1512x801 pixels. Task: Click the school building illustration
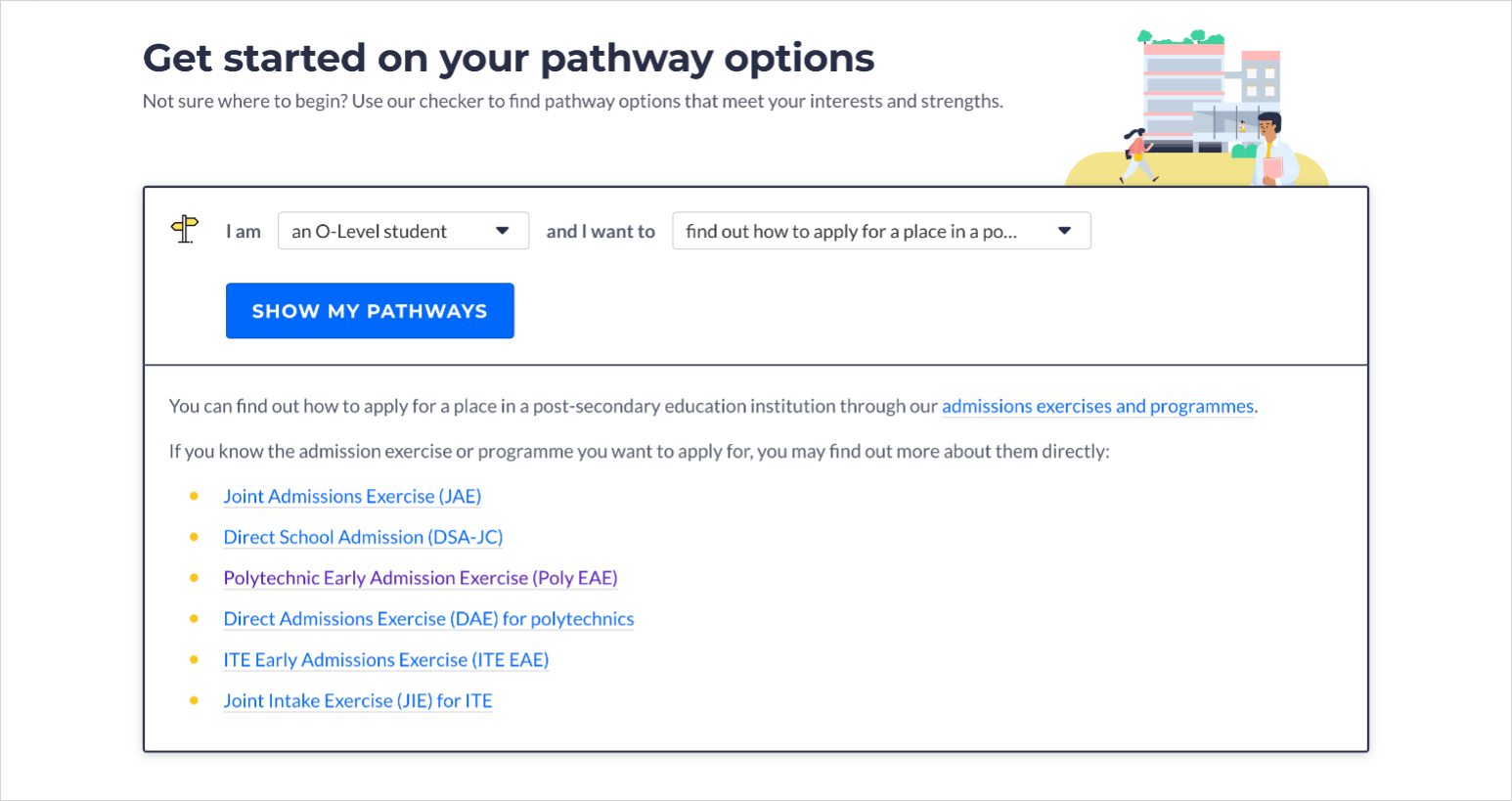1211,93
